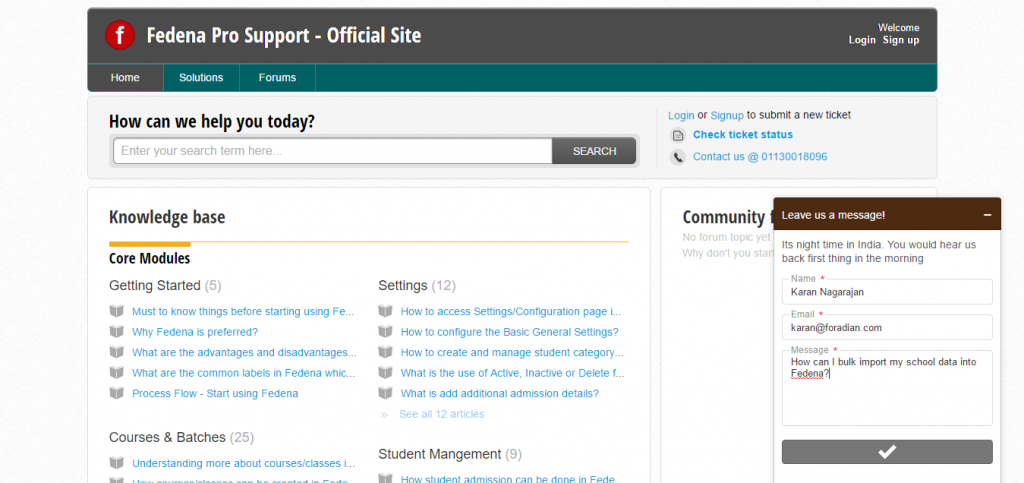Open 'How to access Settings/Configuration page' article

[x=511, y=311]
